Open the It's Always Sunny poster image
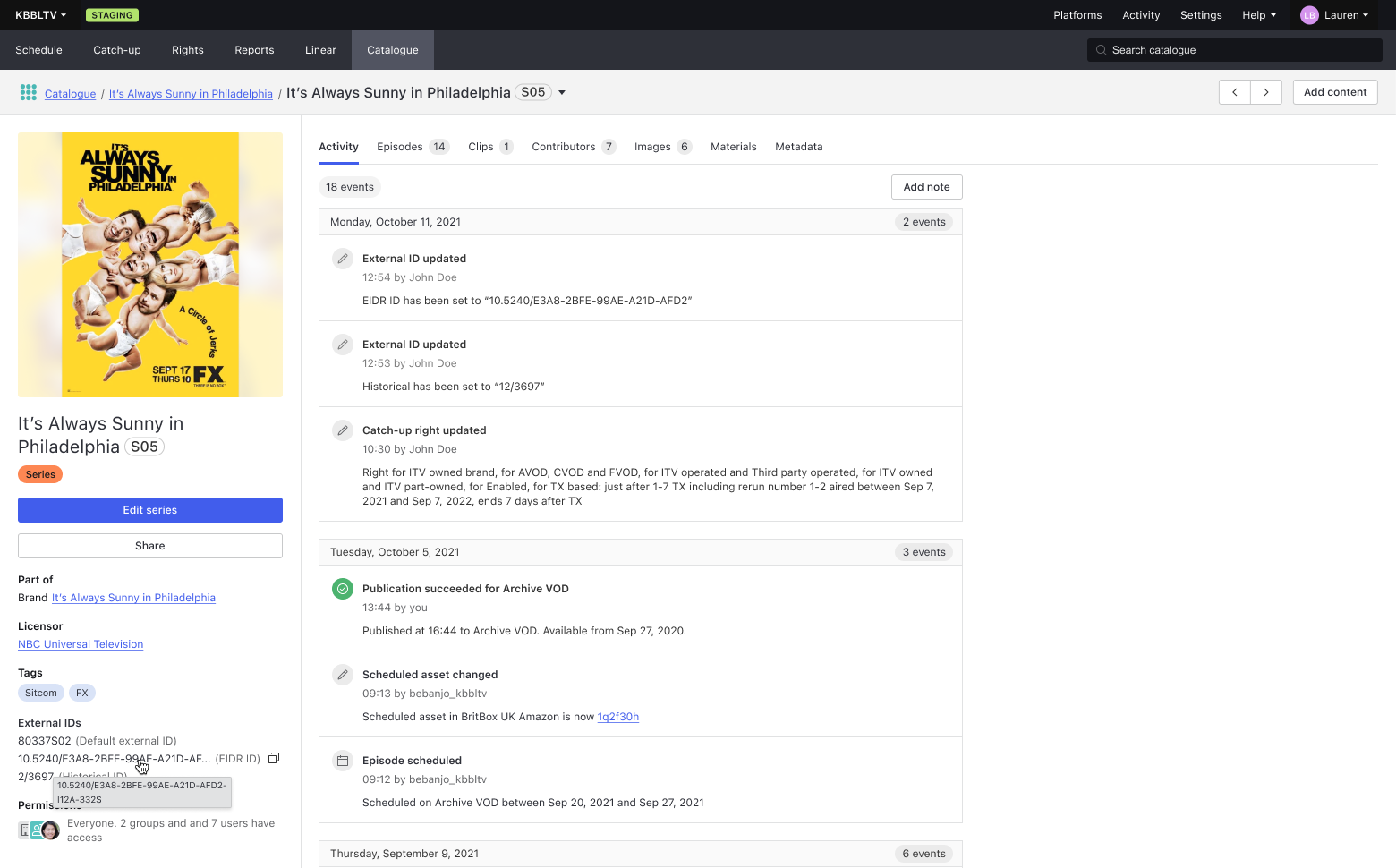Screen dimensions: 1396x868 click(150, 265)
